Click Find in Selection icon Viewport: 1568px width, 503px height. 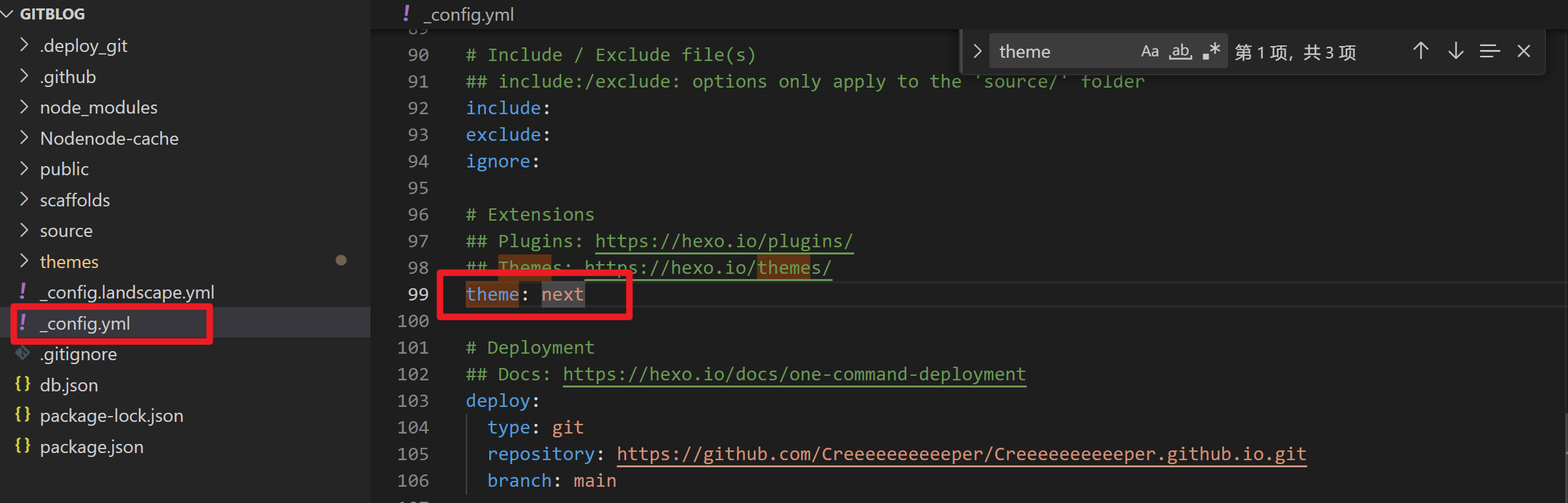coord(1490,51)
